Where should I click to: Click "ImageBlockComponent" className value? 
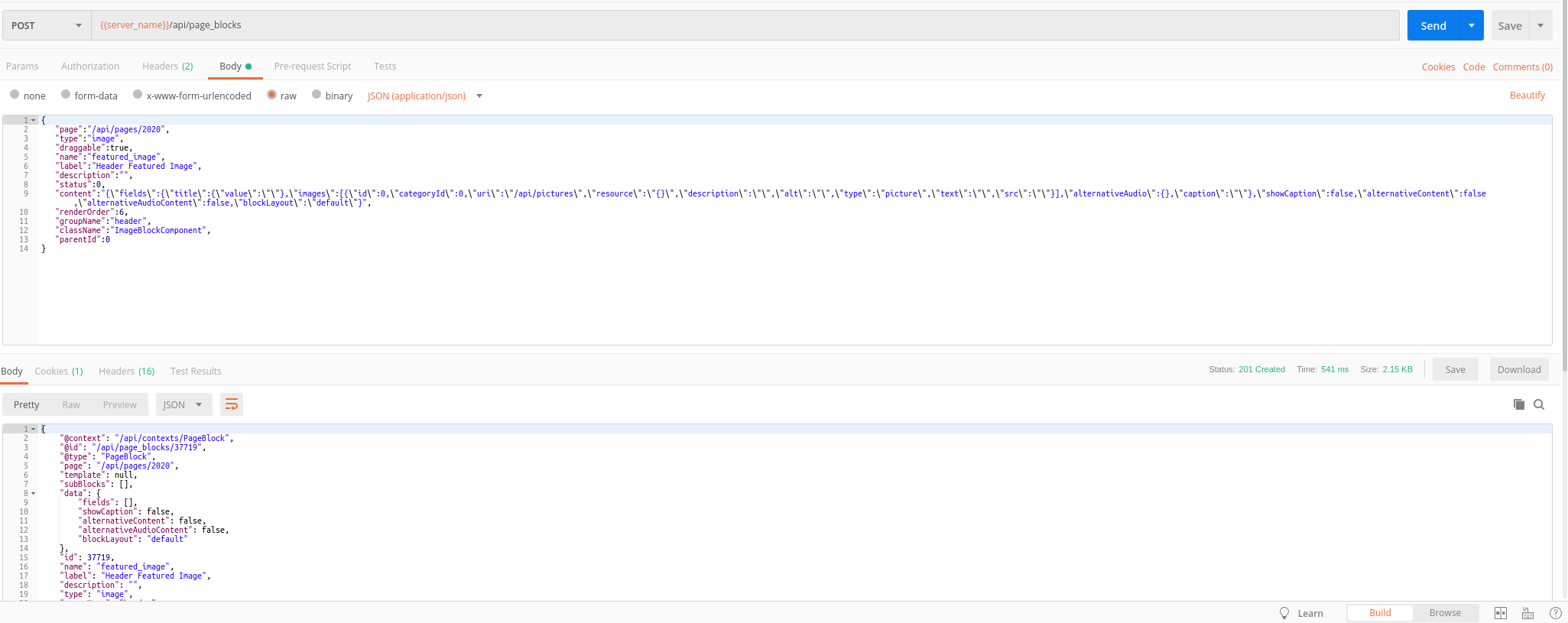(159, 230)
